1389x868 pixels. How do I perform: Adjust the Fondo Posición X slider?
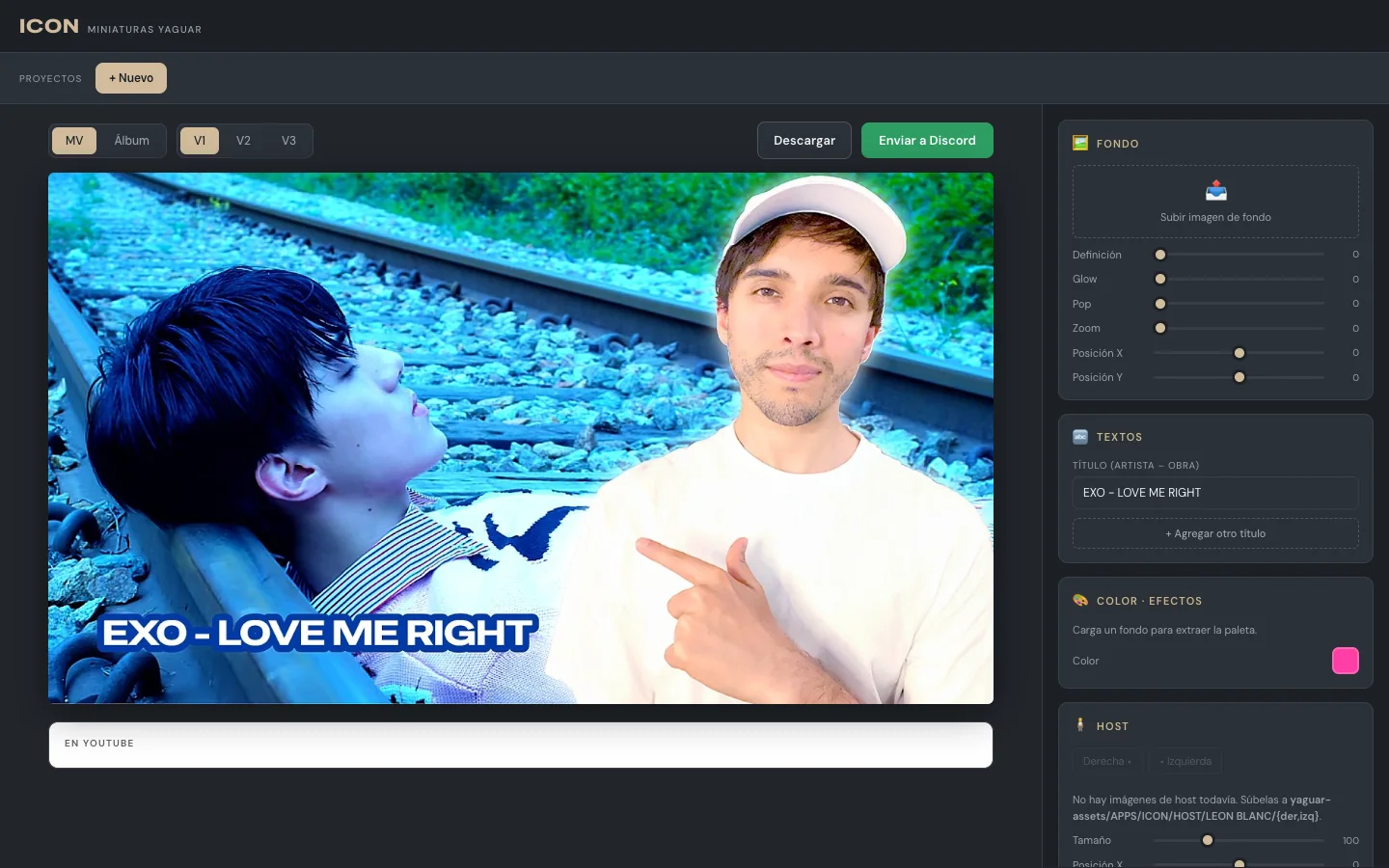coord(1239,353)
